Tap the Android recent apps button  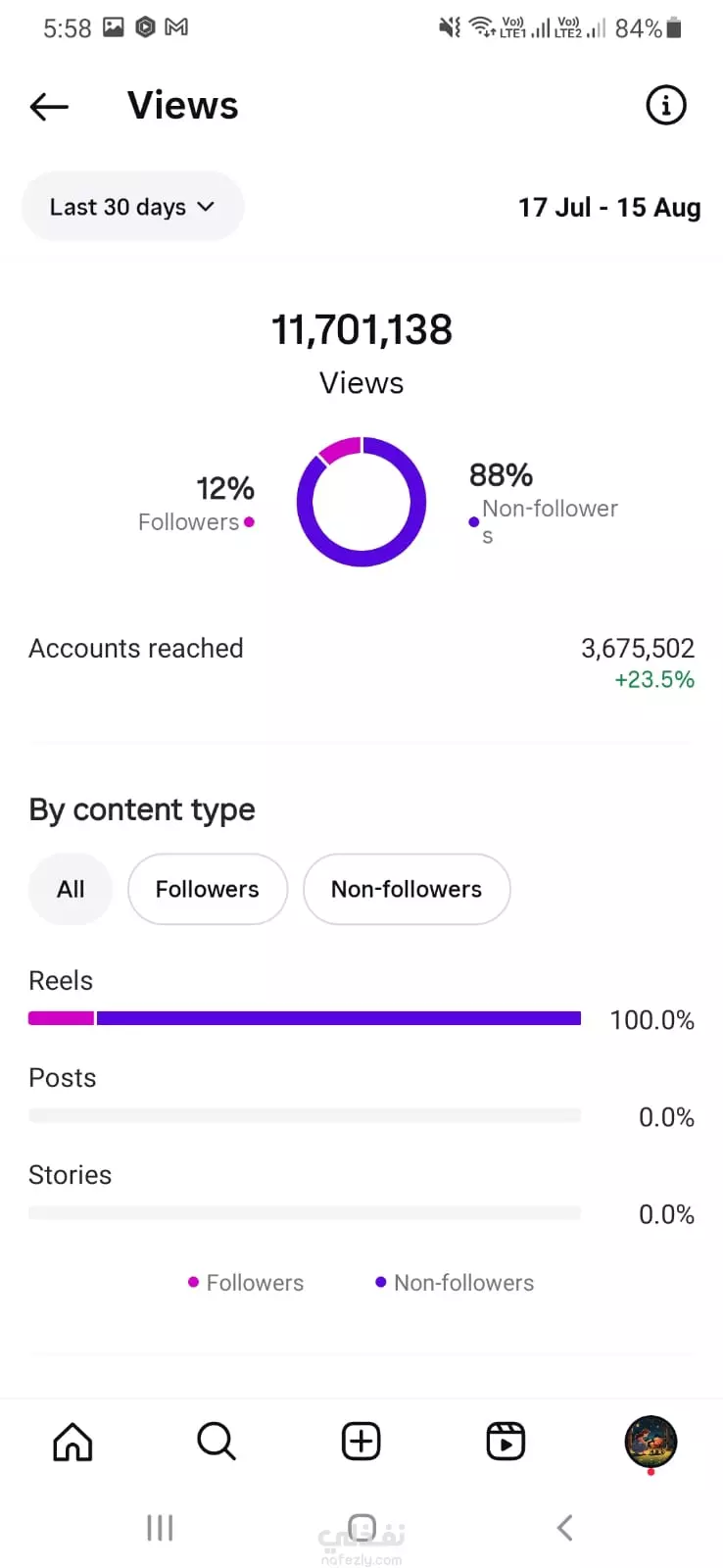160,1527
